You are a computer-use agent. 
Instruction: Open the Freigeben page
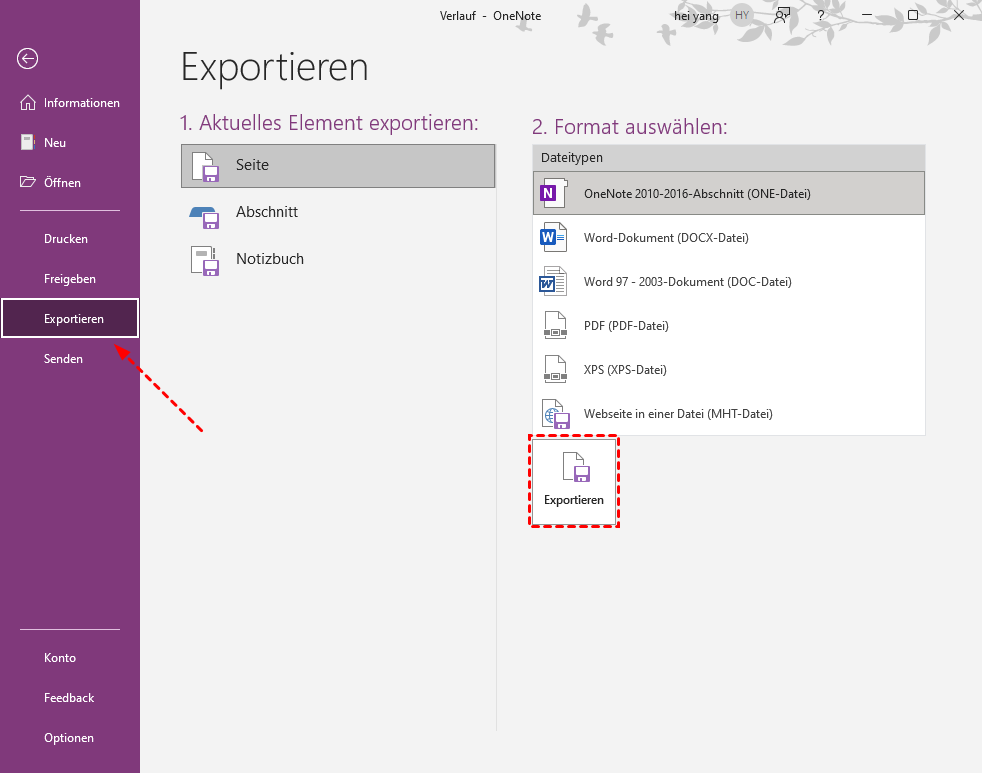tap(70, 279)
